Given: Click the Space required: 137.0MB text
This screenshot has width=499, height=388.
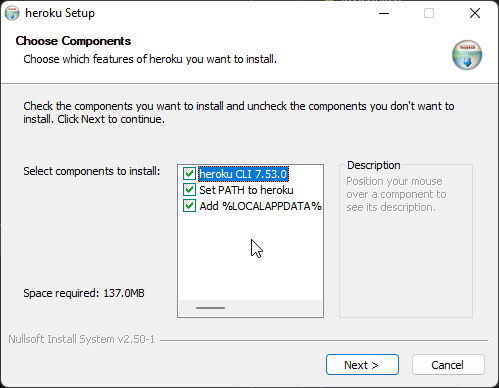Looking at the screenshot, I should pyautogui.click(x=84, y=293).
